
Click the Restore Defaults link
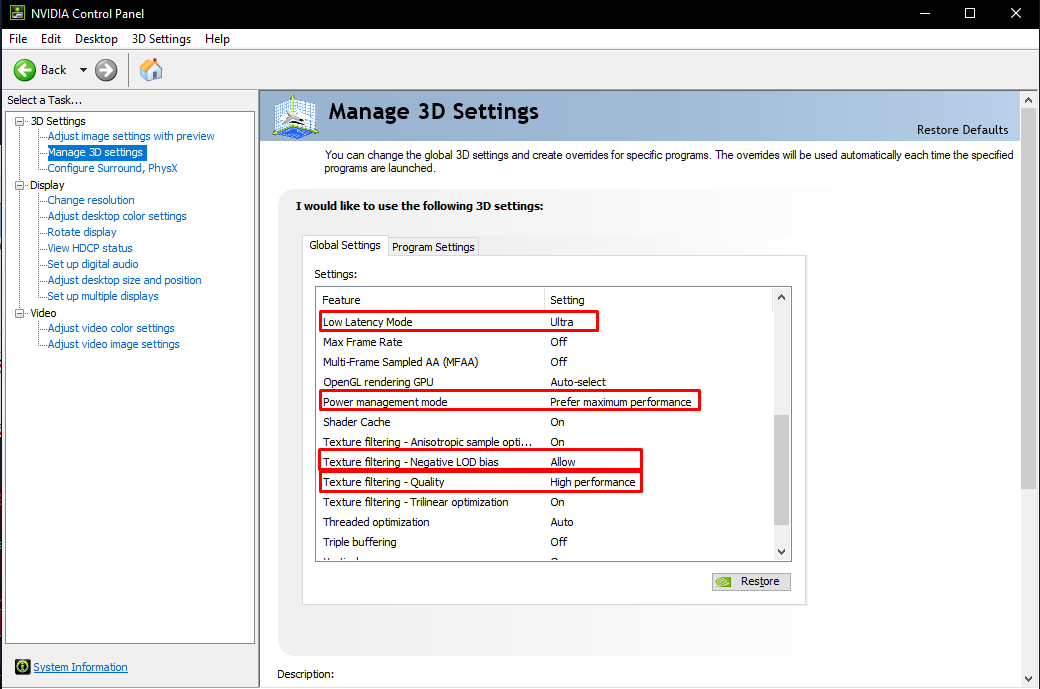tap(962, 130)
